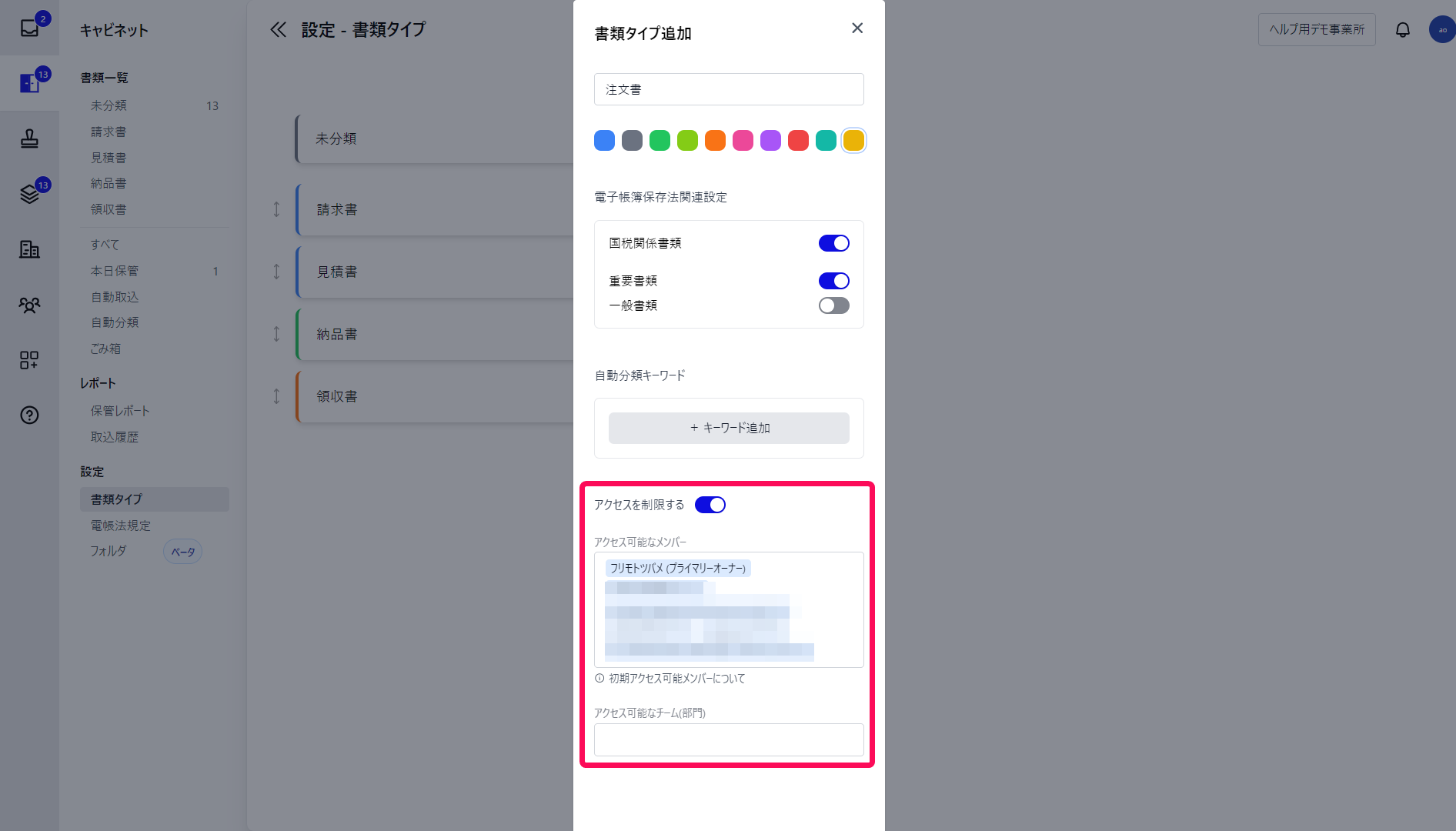Pick the gray color swatch

[x=632, y=141]
